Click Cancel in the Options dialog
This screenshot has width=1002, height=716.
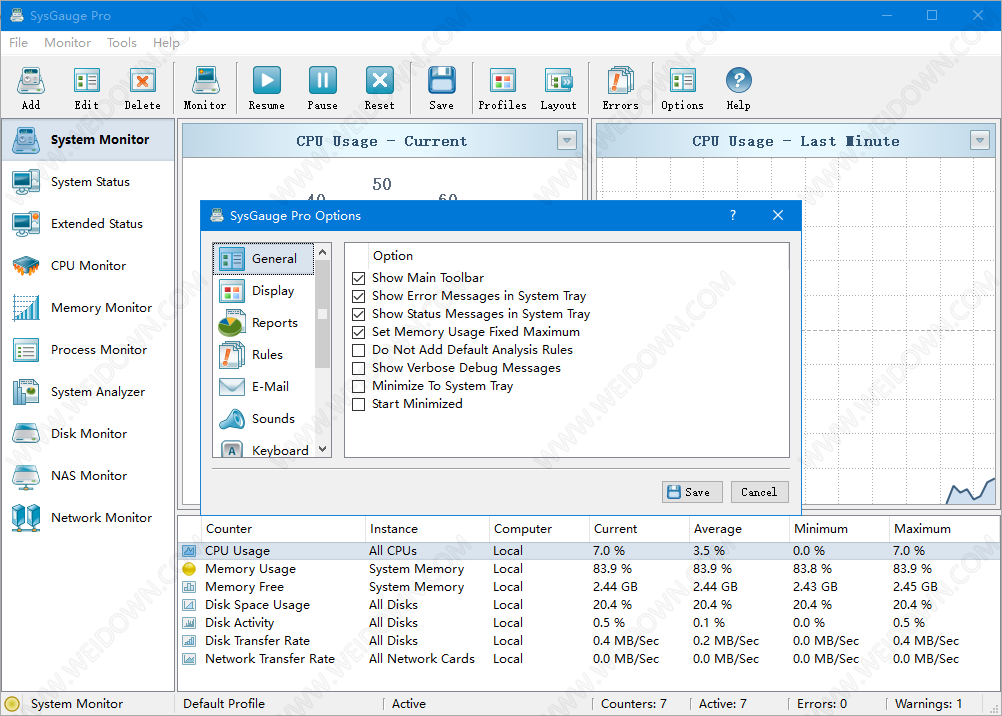tap(759, 492)
